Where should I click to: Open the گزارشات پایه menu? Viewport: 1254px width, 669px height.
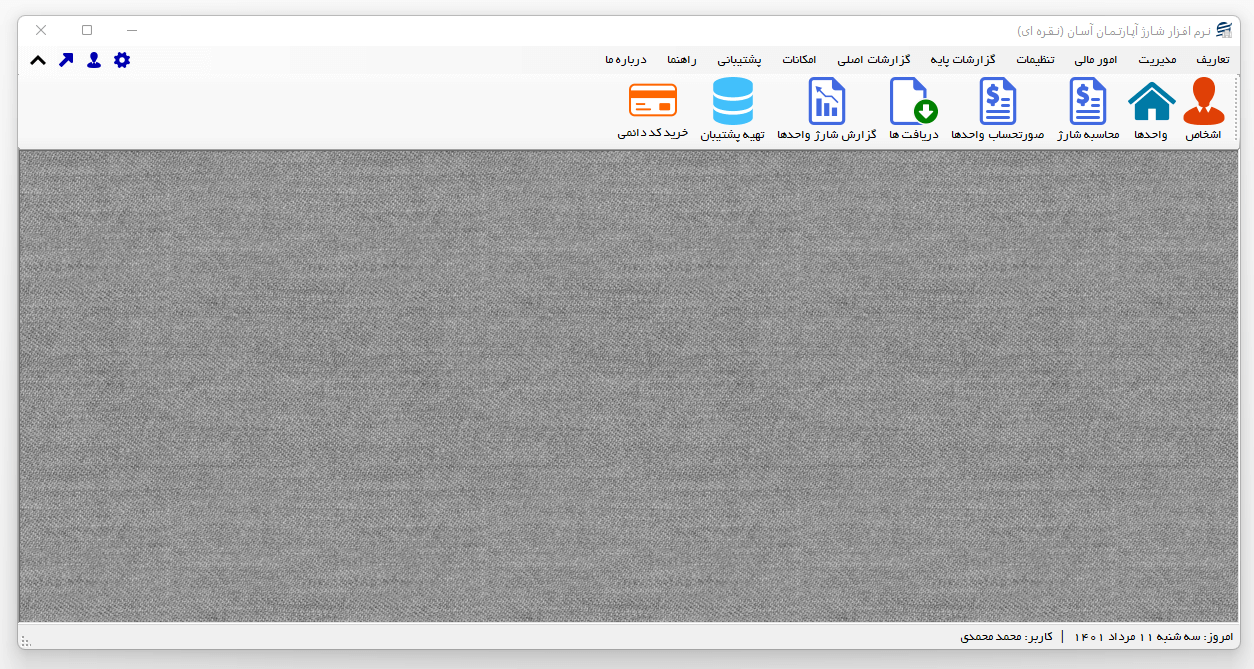click(963, 60)
